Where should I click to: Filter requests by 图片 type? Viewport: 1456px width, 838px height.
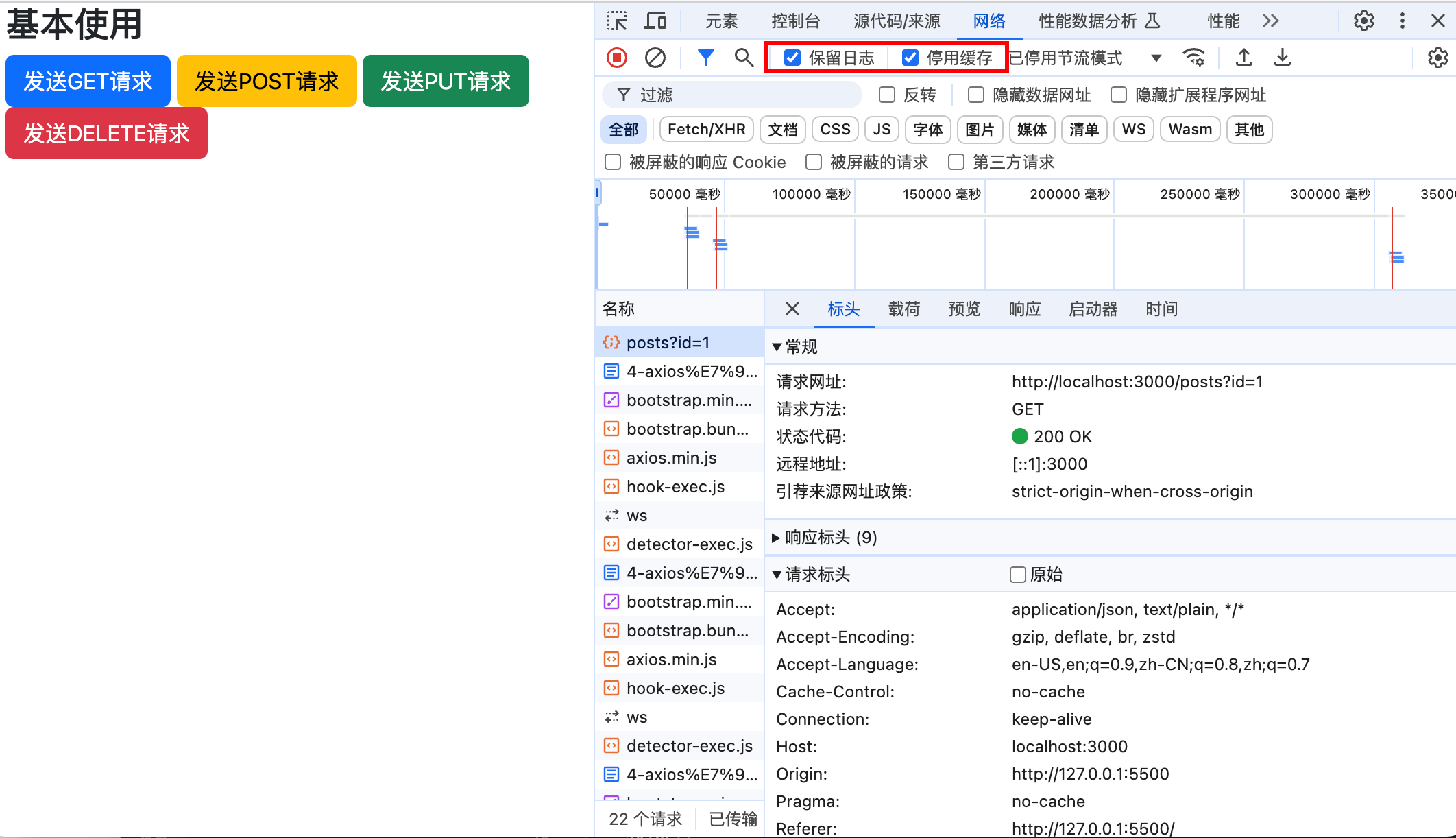tap(980, 129)
